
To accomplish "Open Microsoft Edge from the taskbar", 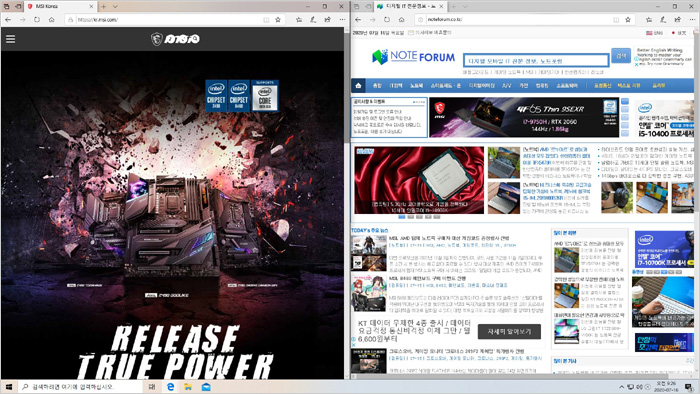I will tap(171, 387).
